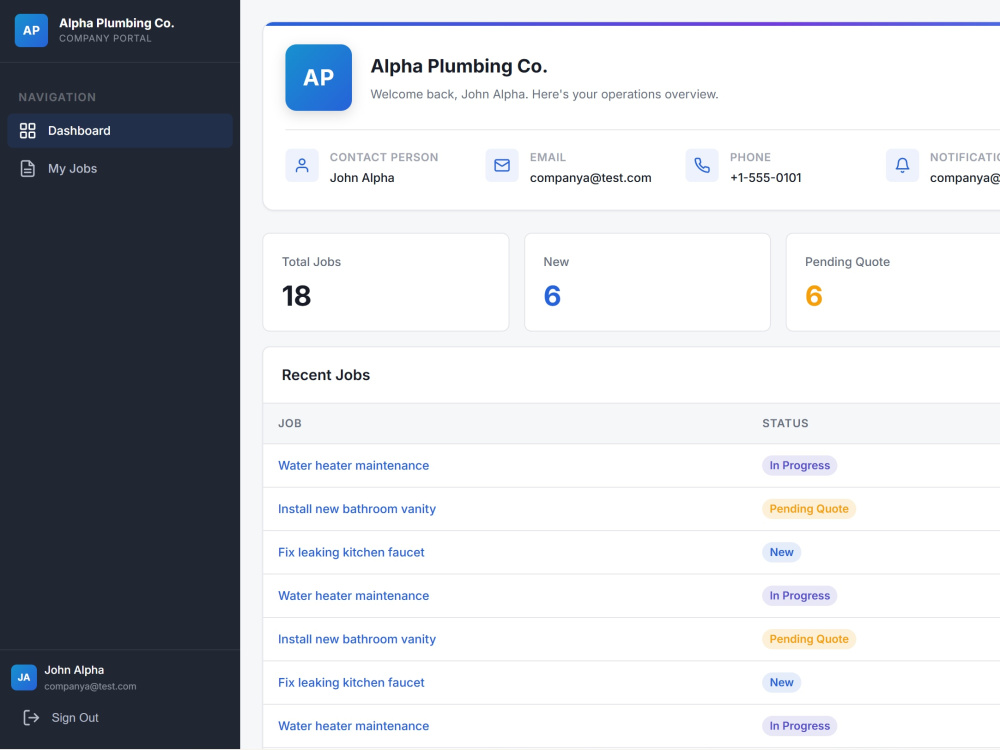Click the John Alpha contact person name
Image resolution: width=1000 pixels, height=750 pixels.
tap(362, 178)
